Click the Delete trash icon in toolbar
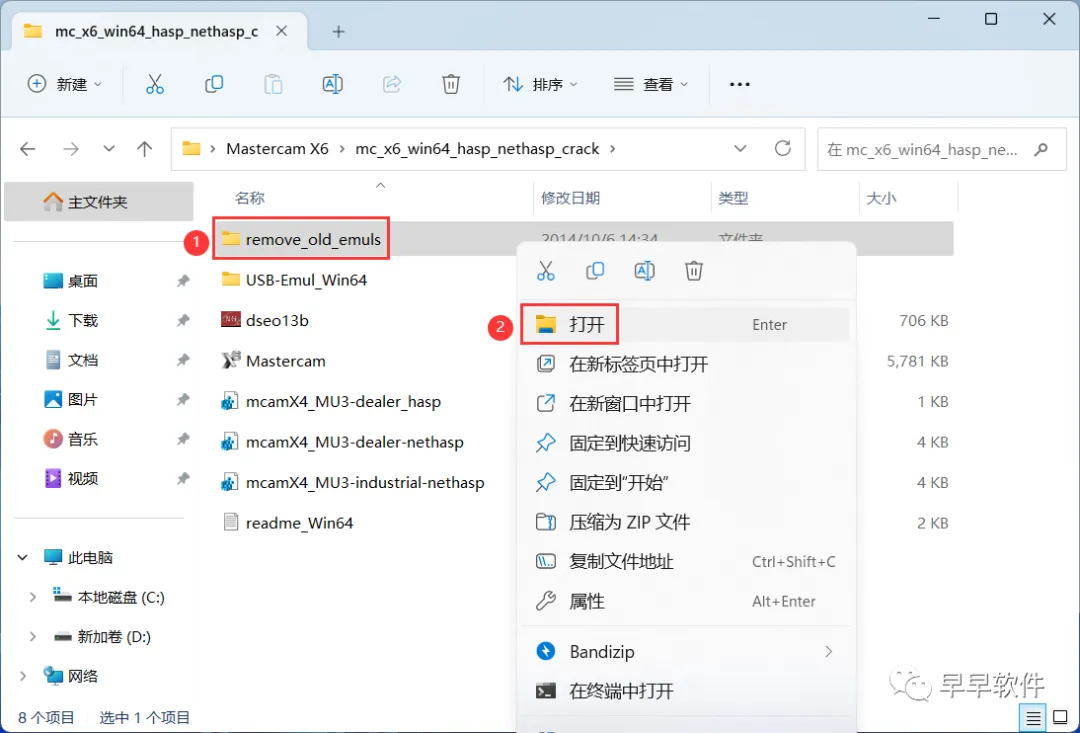 [x=450, y=84]
